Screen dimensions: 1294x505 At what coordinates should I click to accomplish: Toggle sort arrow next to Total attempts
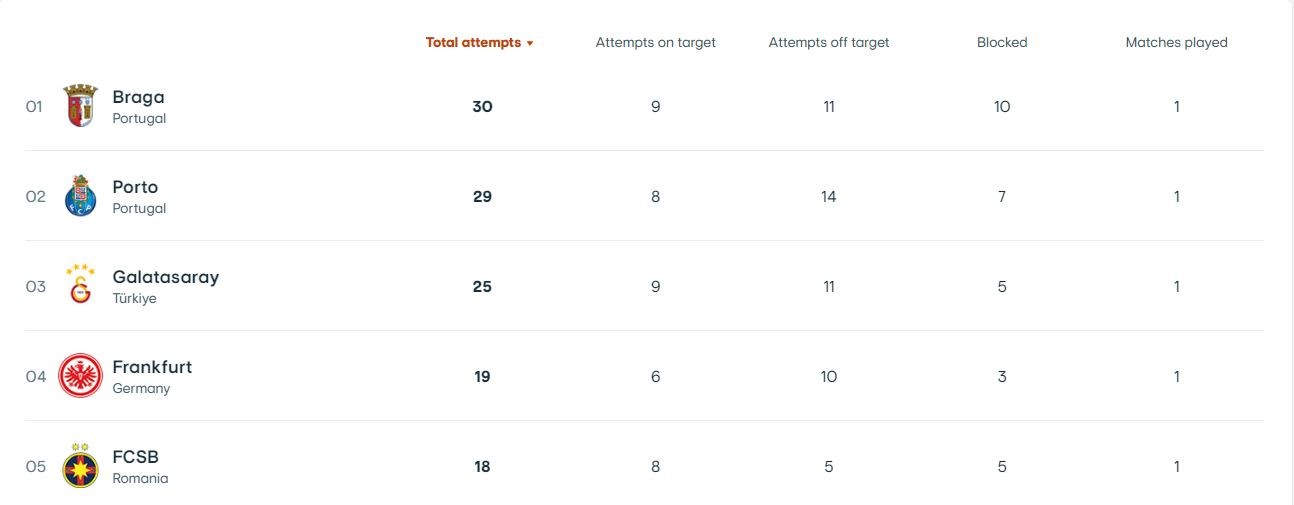530,43
